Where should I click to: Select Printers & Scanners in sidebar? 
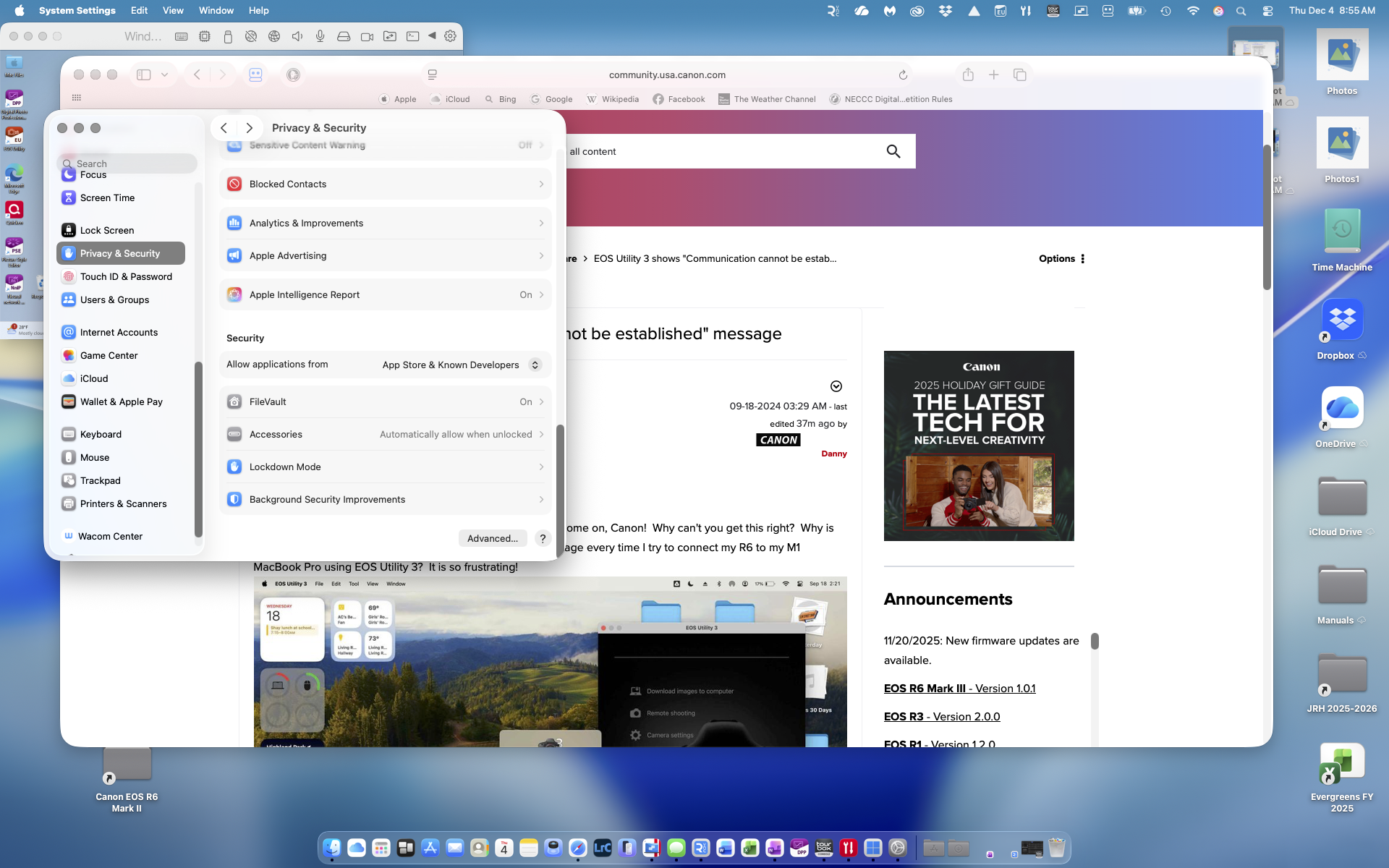121,503
